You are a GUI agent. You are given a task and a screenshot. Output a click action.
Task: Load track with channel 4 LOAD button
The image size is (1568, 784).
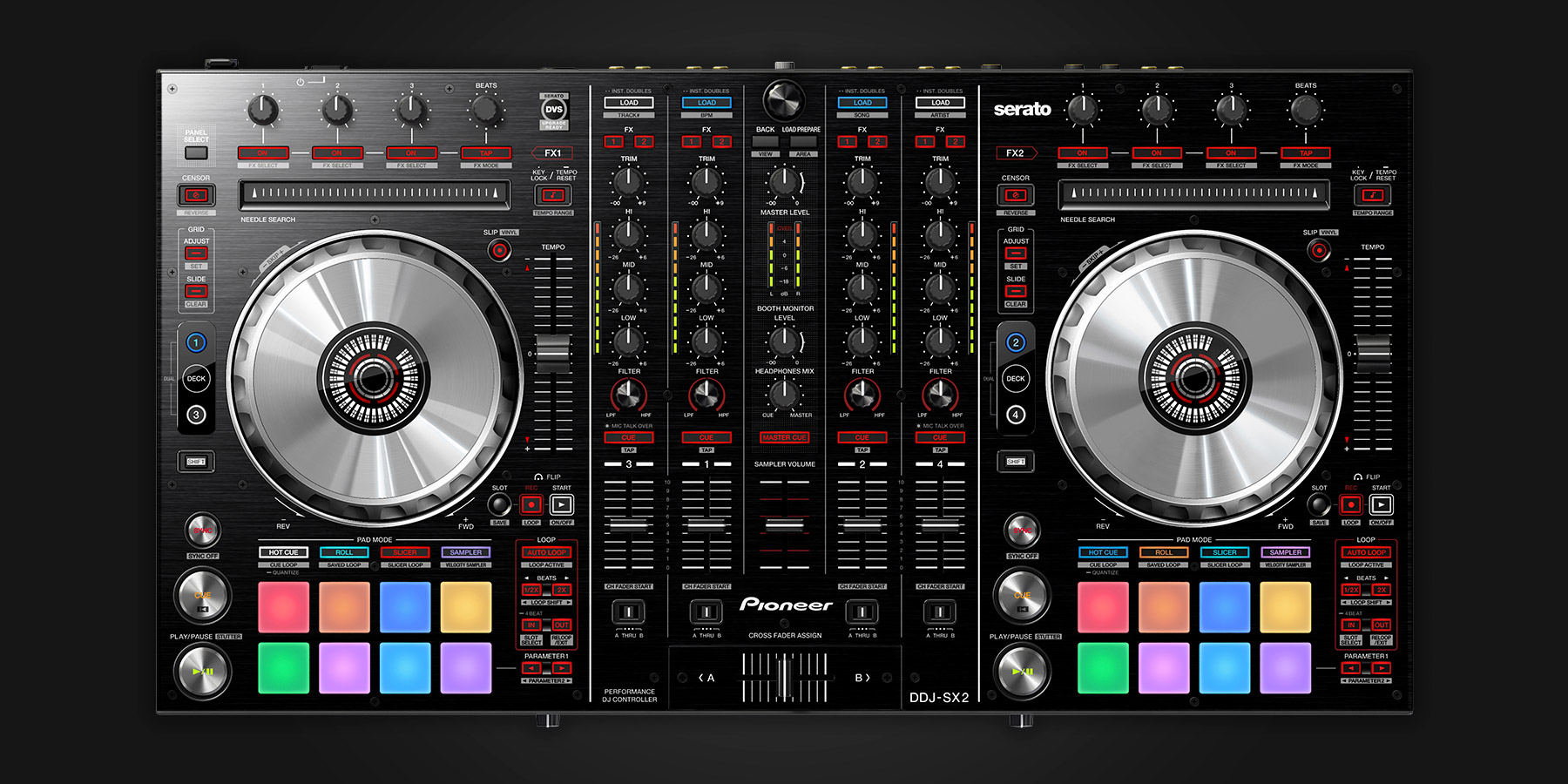[941, 103]
